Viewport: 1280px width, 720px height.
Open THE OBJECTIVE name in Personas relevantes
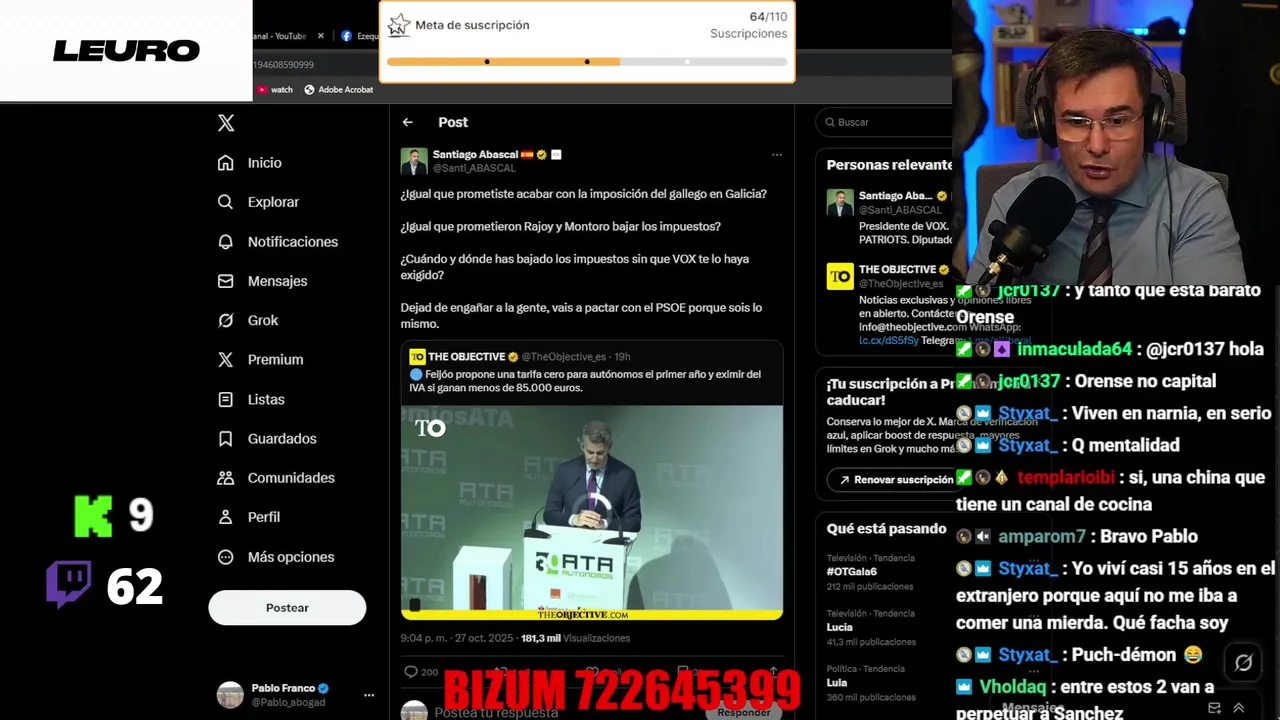[897, 269]
